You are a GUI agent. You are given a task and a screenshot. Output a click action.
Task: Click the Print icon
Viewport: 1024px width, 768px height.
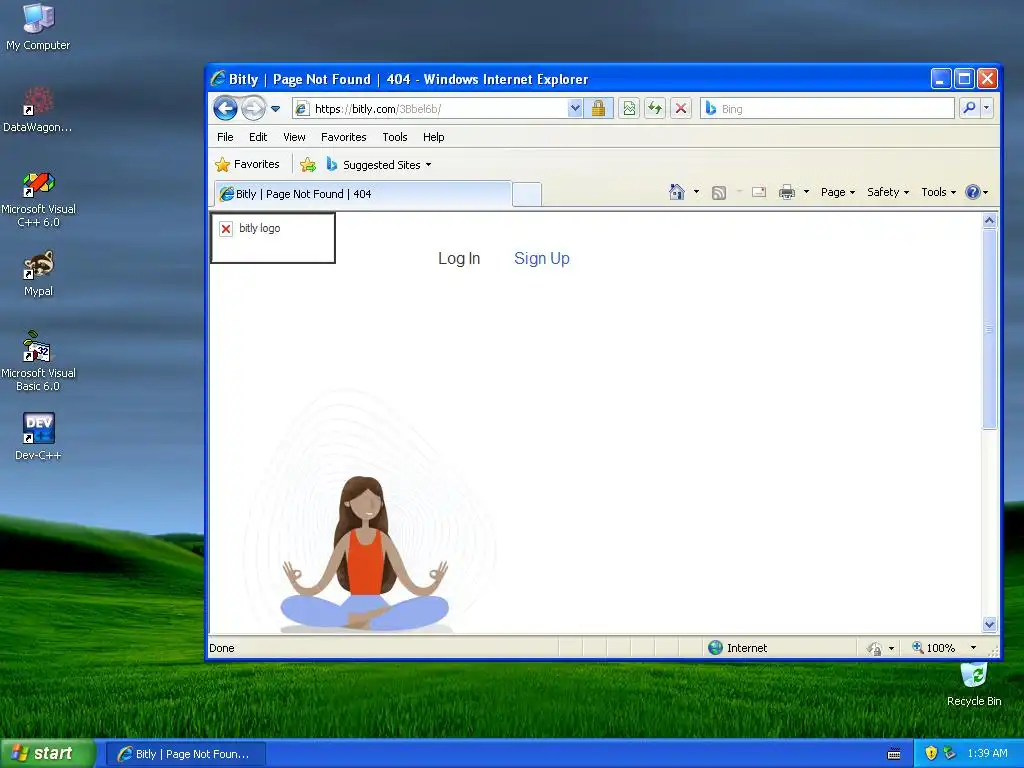(787, 192)
